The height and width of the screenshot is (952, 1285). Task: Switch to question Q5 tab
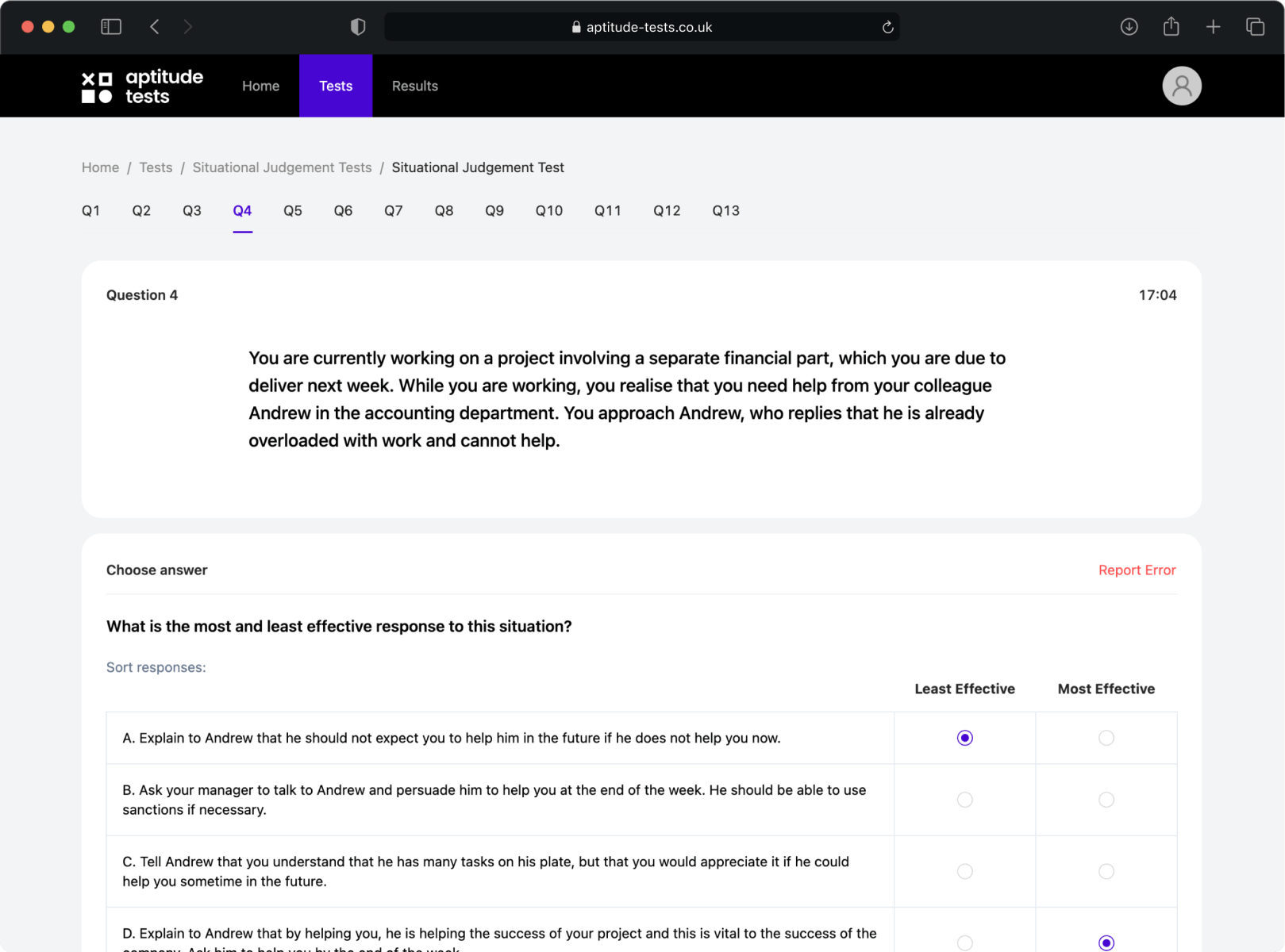coord(292,211)
